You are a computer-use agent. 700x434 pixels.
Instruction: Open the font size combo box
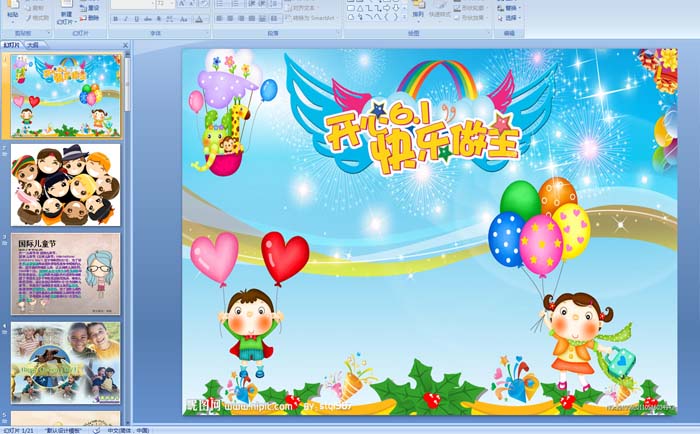coord(166,4)
